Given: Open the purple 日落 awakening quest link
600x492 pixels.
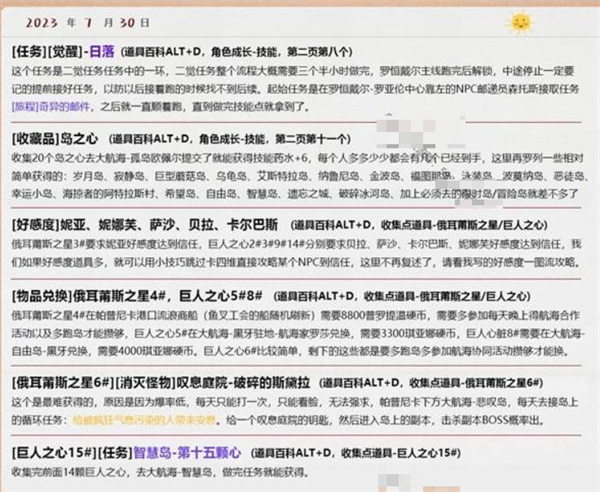Looking at the screenshot, I should pos(102,51).
